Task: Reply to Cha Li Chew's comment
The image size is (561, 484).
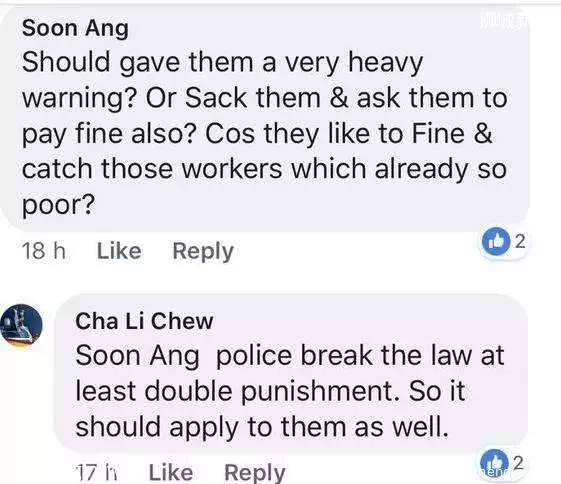Action: [x=255, y=473]
